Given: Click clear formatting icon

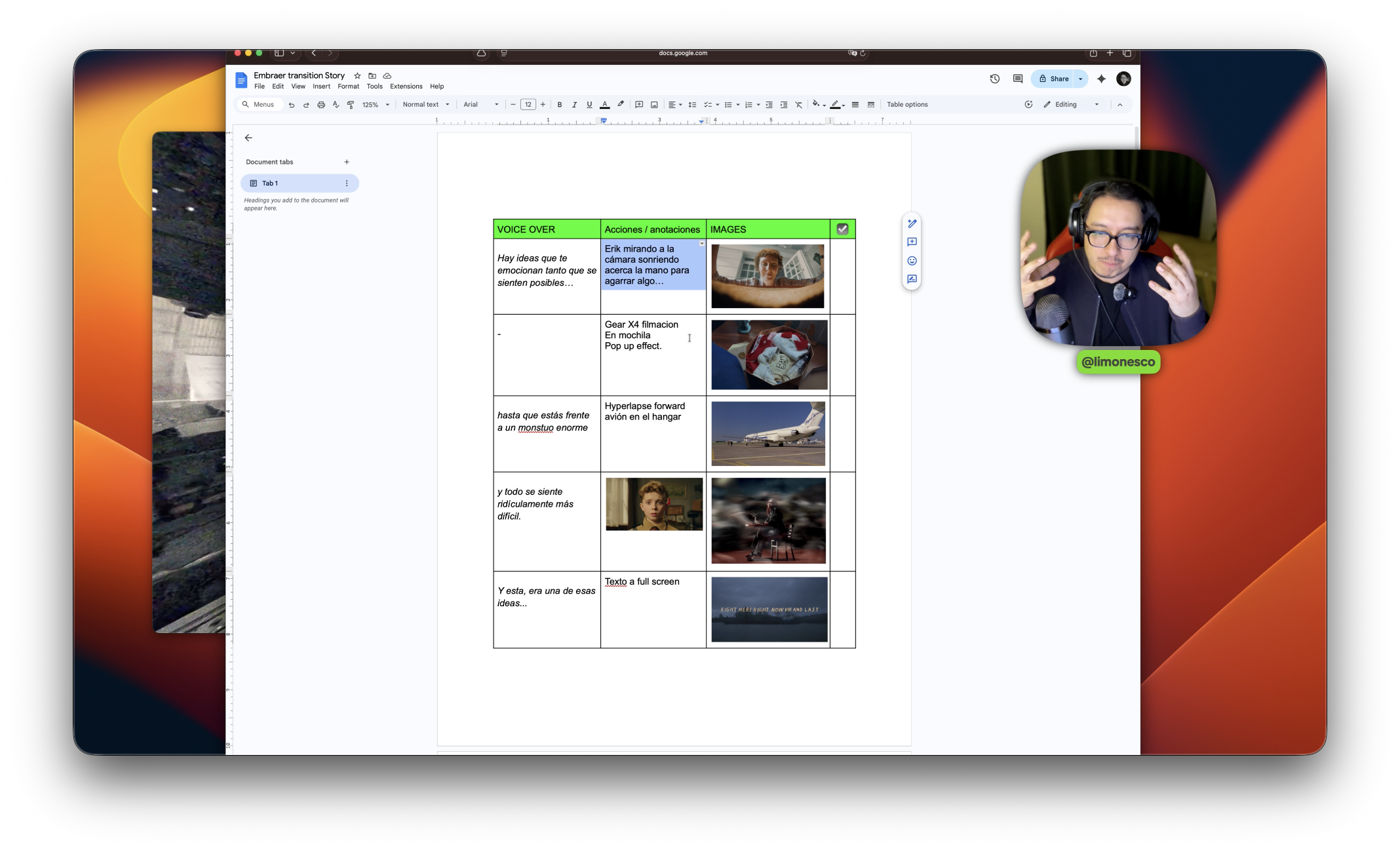Looking at the screenshot, I should pos(798,105).
